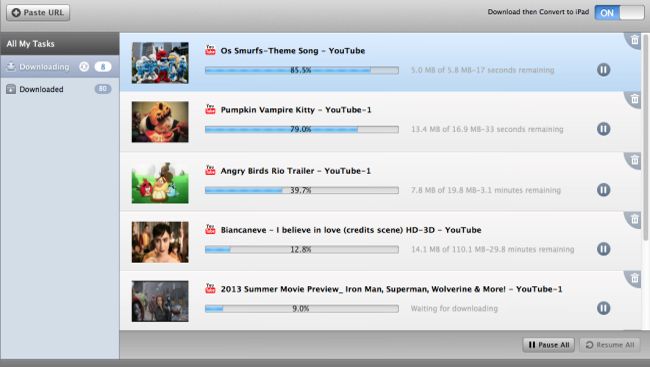Toggle Download then Convert to iPad switch
This screenshot has height=367, width=650.
click(619, 12)
